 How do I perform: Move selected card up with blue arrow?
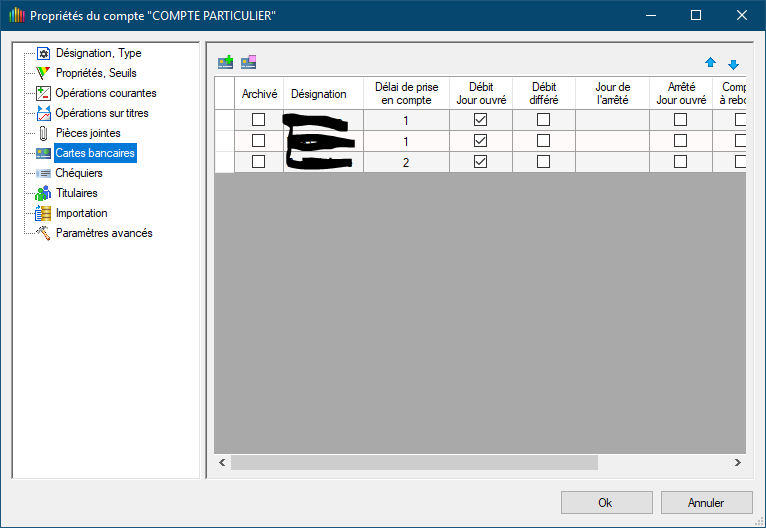[710, 63]
